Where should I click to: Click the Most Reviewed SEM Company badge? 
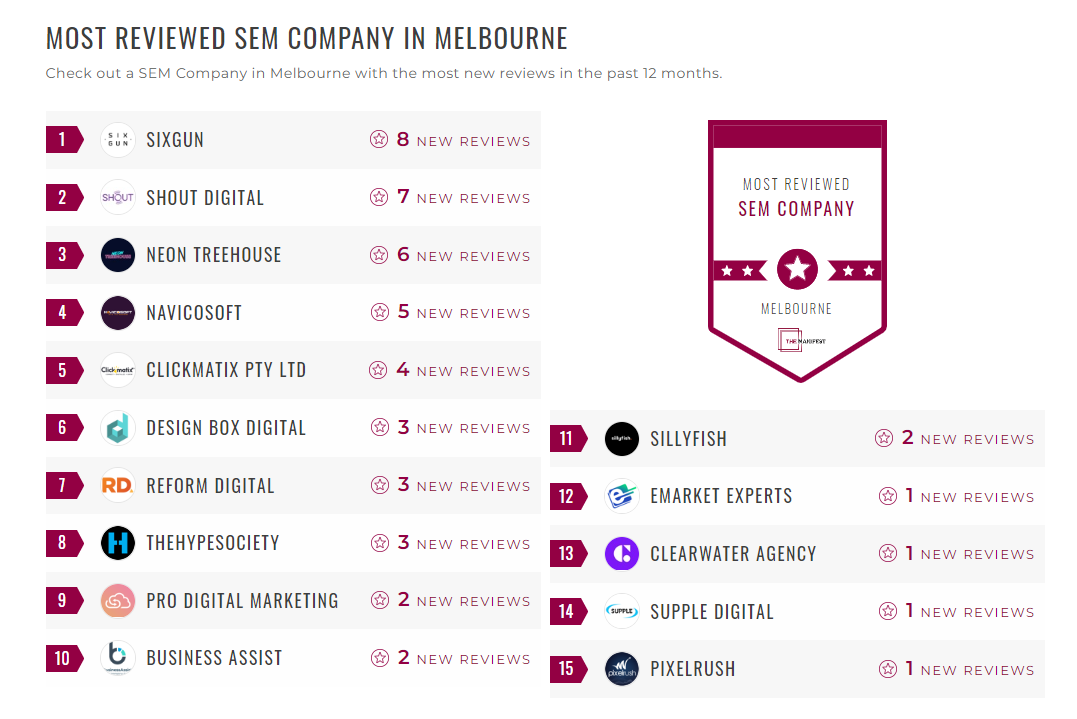click(797, 250)
